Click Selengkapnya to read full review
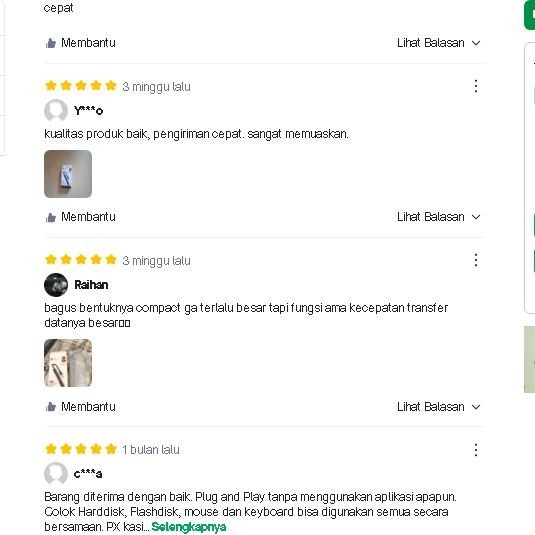Image resolution: width=535 pixels, height=535 pixels. point(189,527)
